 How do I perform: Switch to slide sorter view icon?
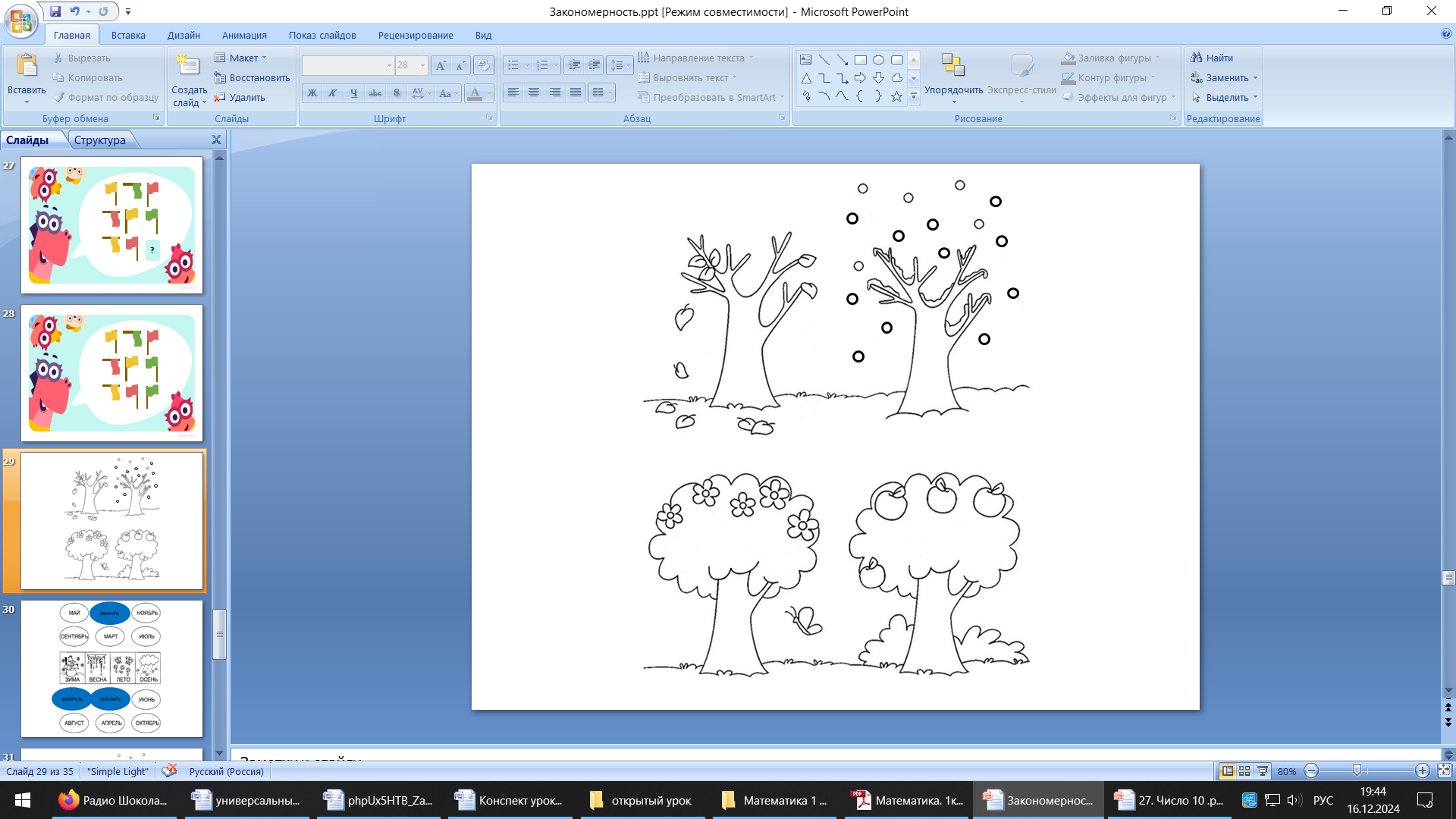click(x=1244, y=770)
